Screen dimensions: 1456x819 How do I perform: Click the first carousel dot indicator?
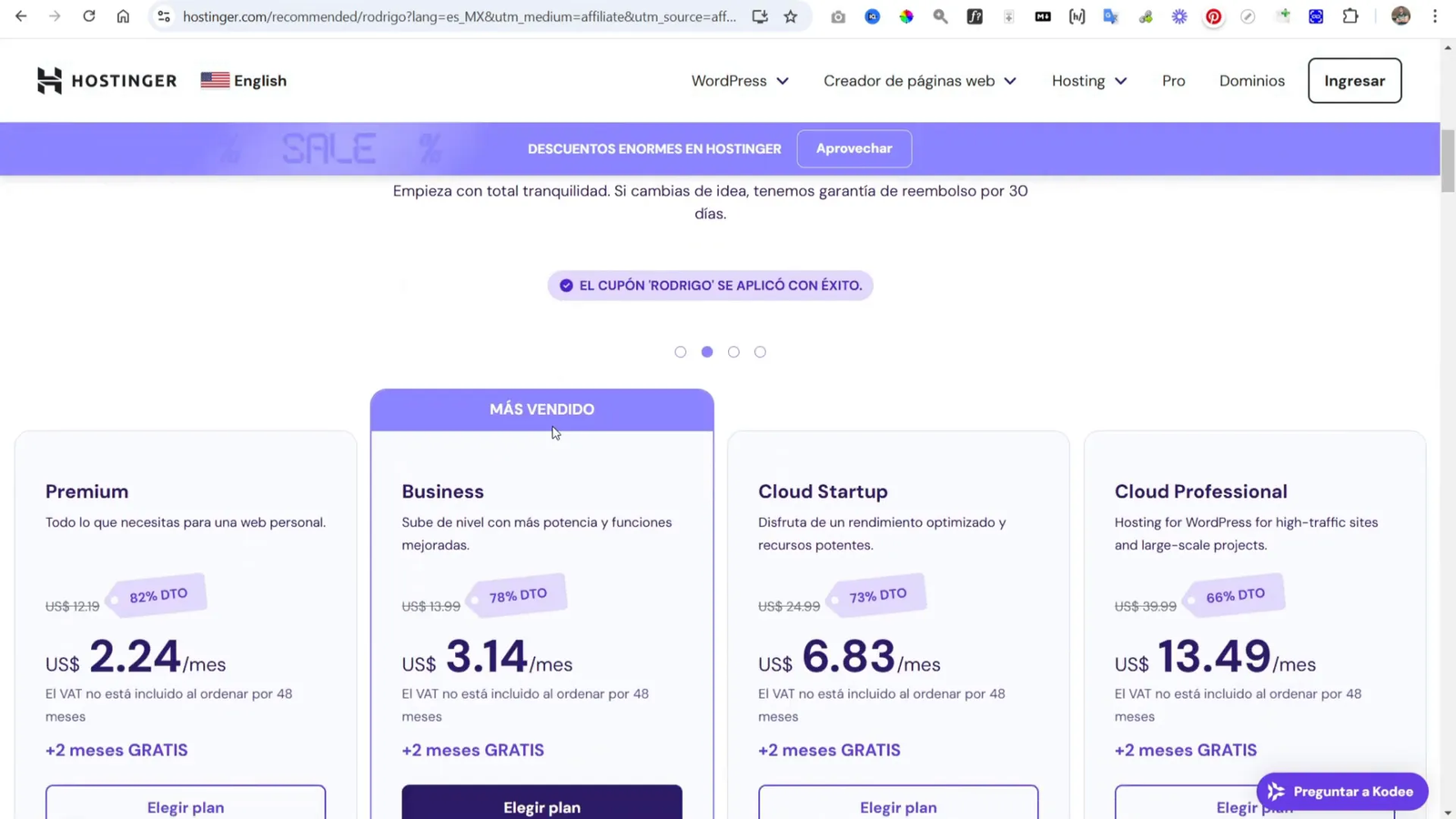[x=680, y=351]
